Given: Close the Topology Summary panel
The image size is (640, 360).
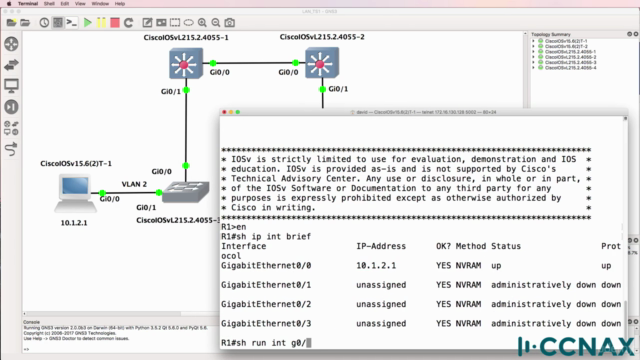Looking at the screenshot, I should point(636,34).
